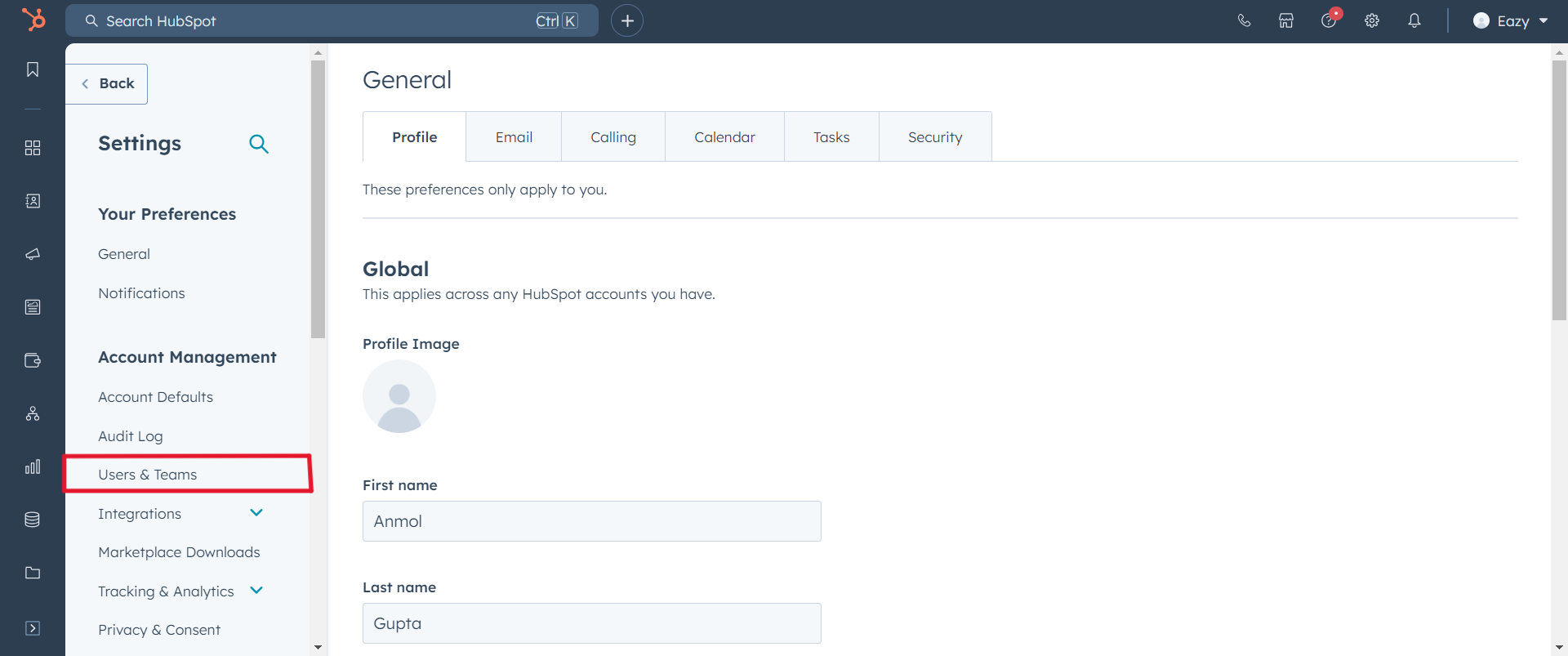
Task: Open the Bookmarks icon in the sidebar
Action: (33, 69)
